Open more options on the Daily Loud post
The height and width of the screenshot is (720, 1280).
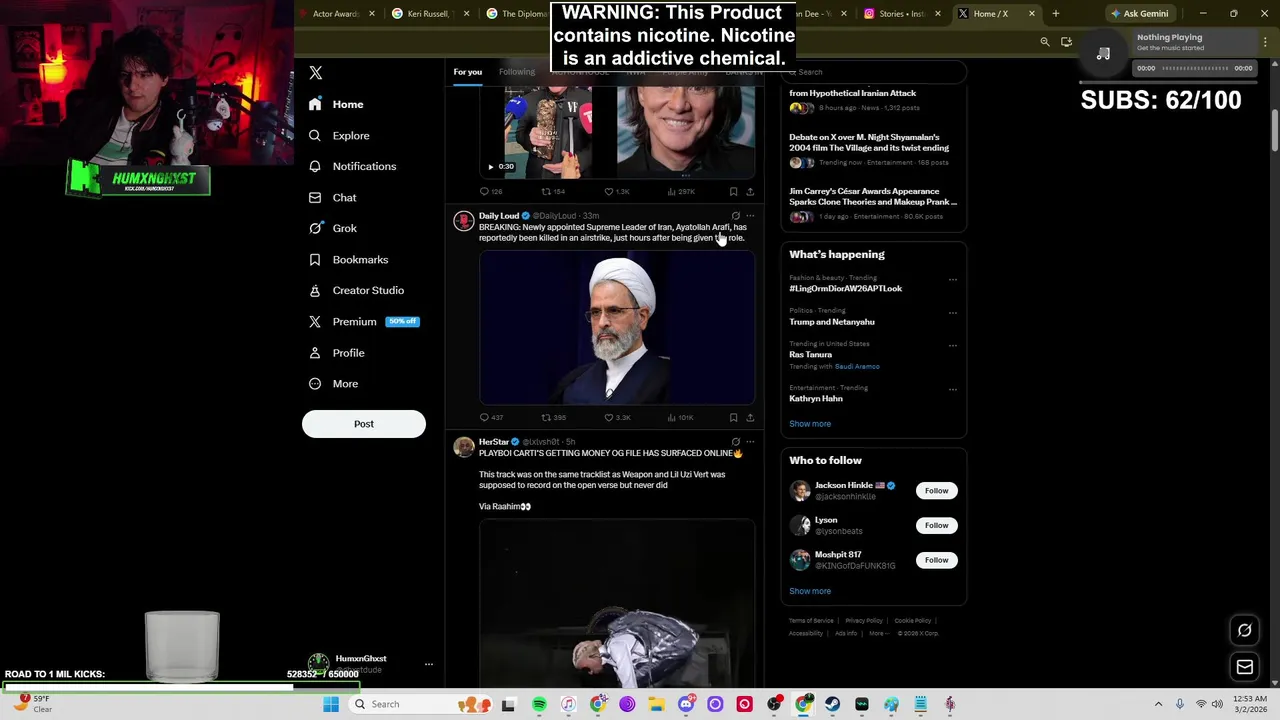(750, 216)
